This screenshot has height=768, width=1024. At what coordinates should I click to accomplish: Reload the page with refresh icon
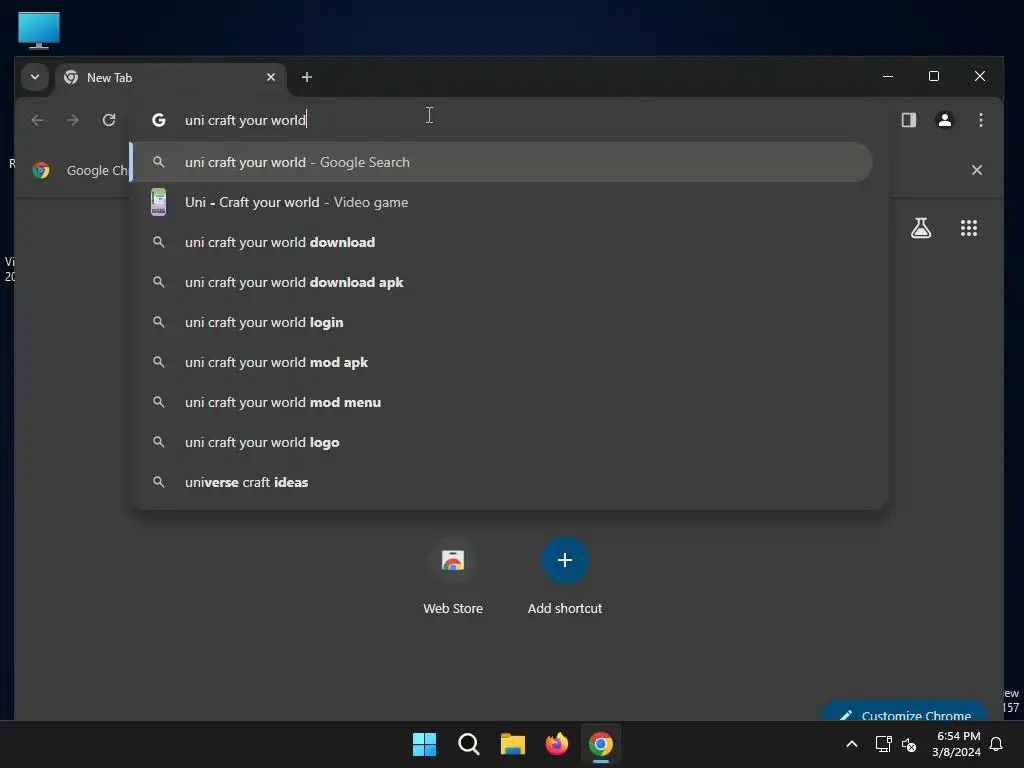[109, 120]
